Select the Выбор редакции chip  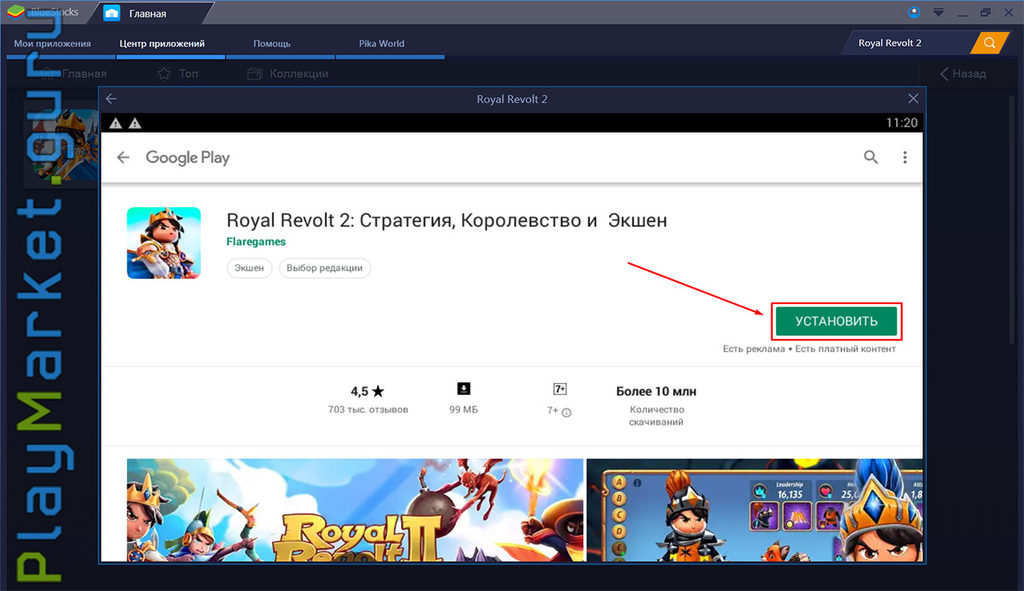tap(325, 268)
